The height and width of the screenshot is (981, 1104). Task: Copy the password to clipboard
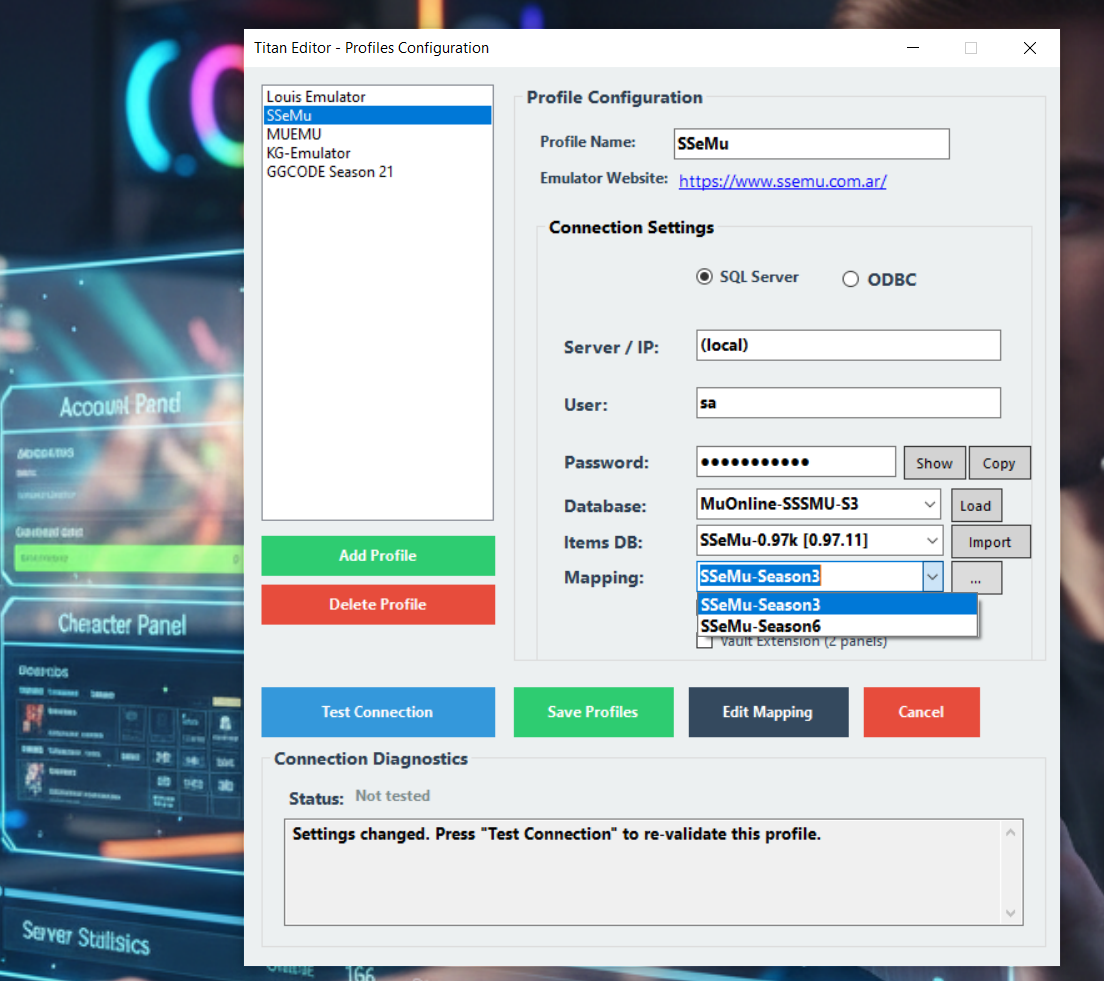coord(999,462)
